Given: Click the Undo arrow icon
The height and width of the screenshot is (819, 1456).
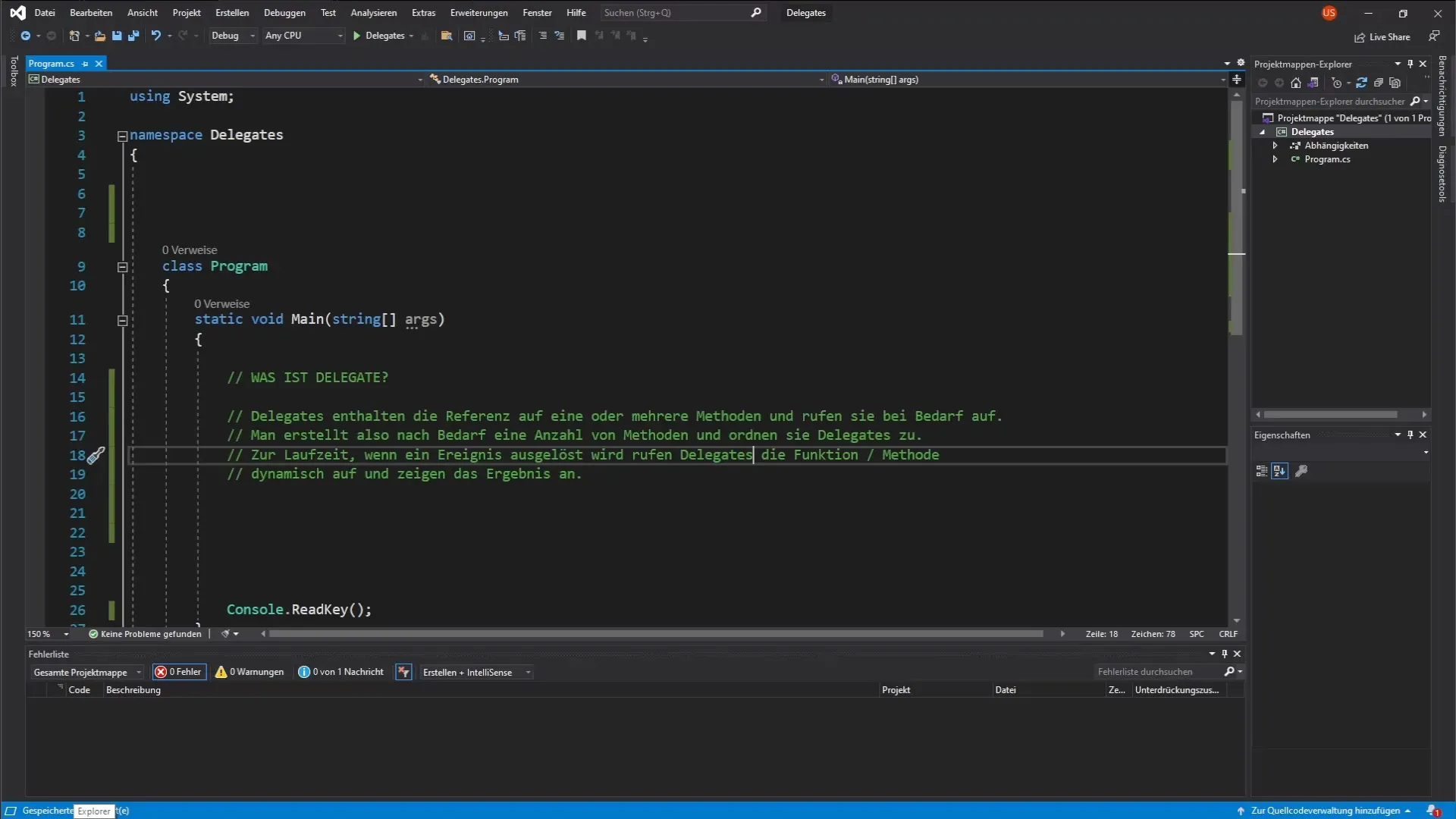Looking at the screenshot, I should coord(155,36).
